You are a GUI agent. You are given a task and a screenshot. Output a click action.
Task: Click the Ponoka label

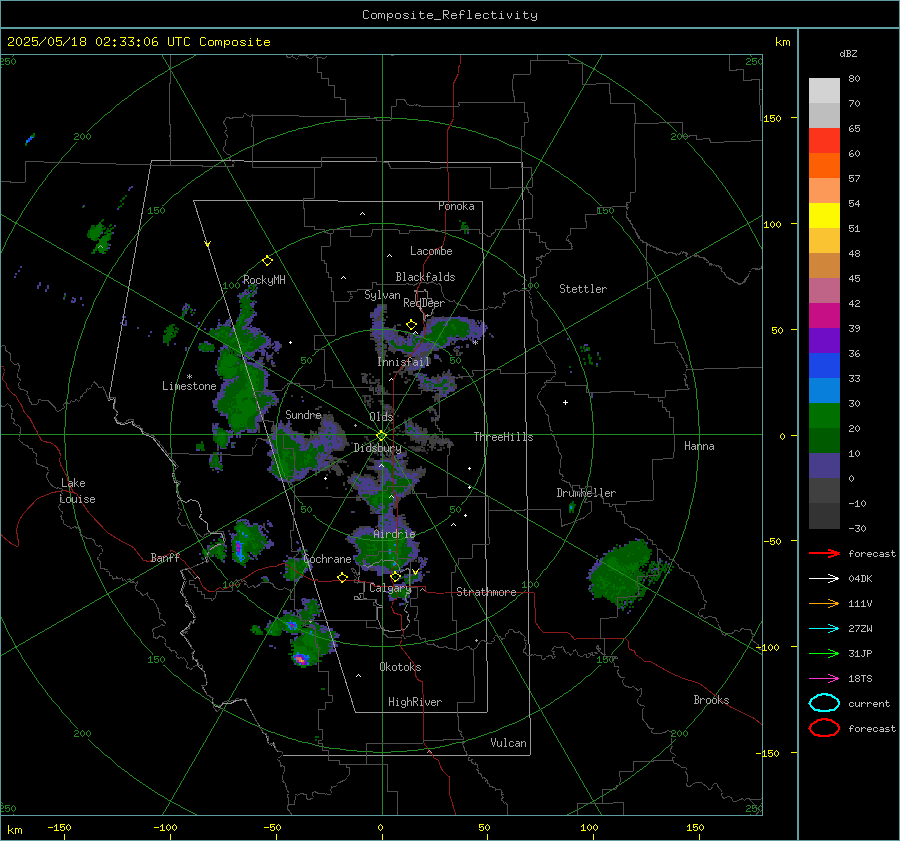click(x=456, y=206)
